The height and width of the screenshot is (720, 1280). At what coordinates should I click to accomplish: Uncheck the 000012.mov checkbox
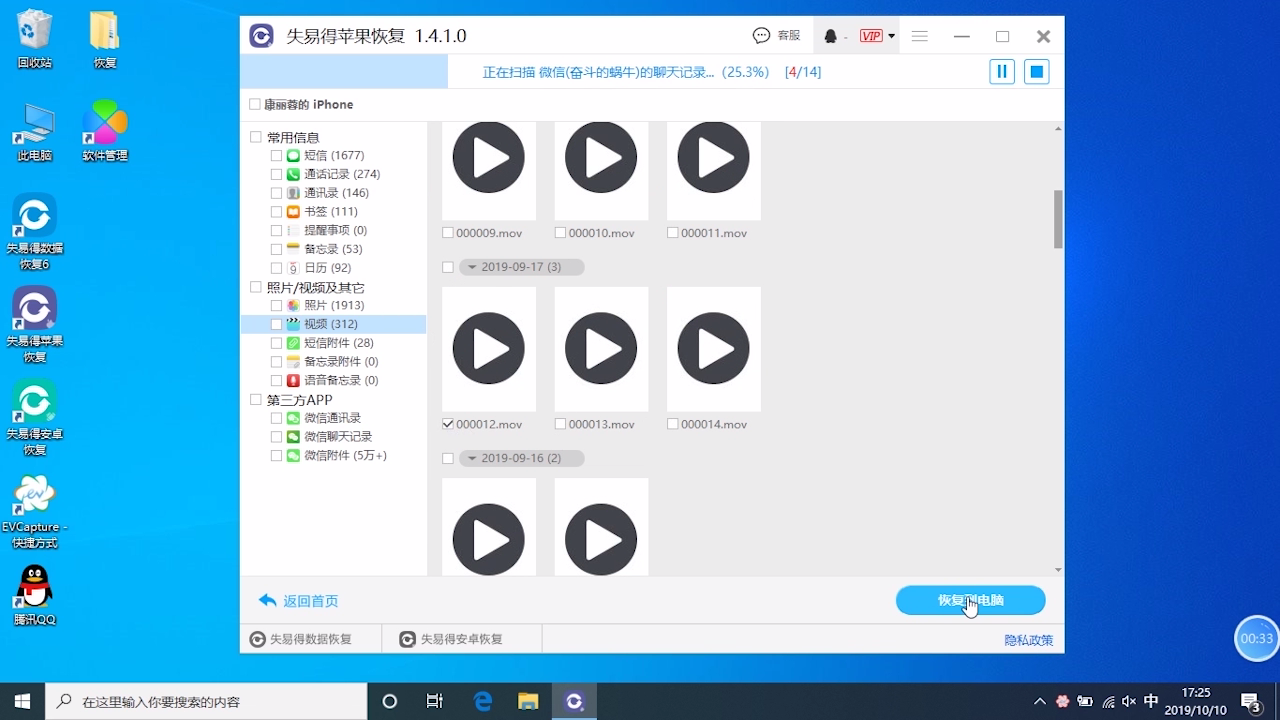[448, 424]
